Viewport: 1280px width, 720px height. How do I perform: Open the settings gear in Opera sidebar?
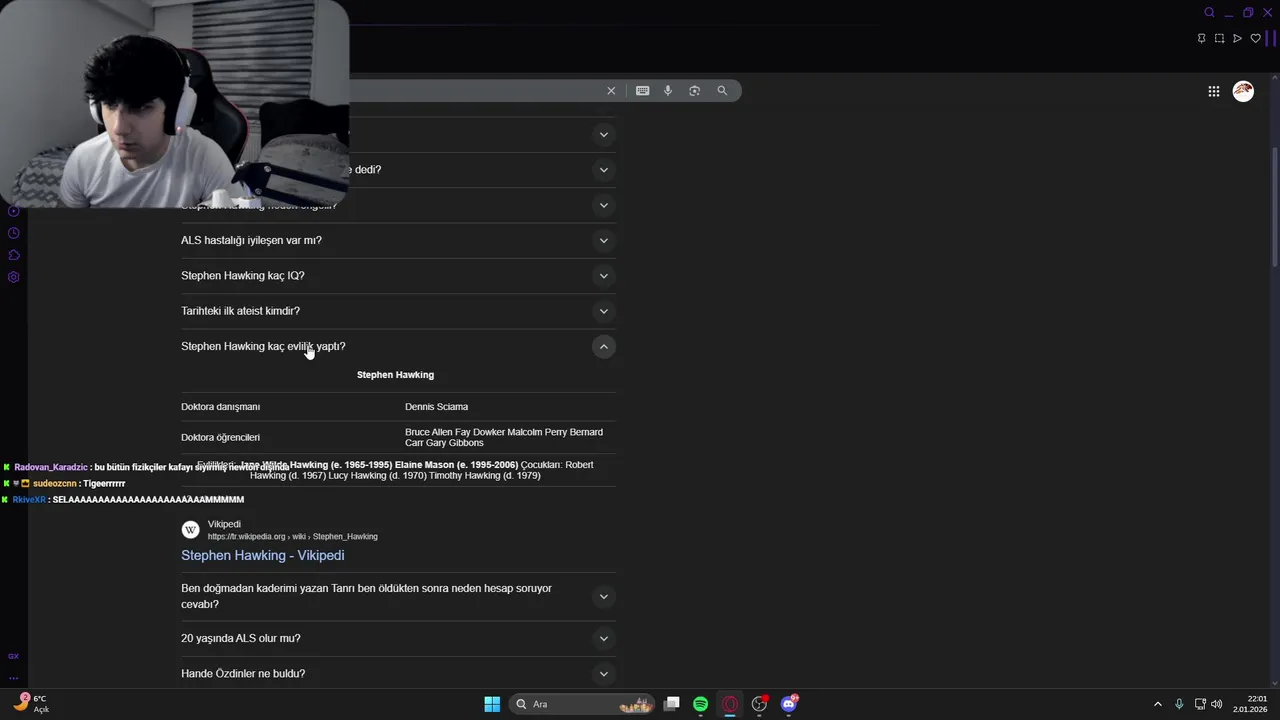pos(14,277)
